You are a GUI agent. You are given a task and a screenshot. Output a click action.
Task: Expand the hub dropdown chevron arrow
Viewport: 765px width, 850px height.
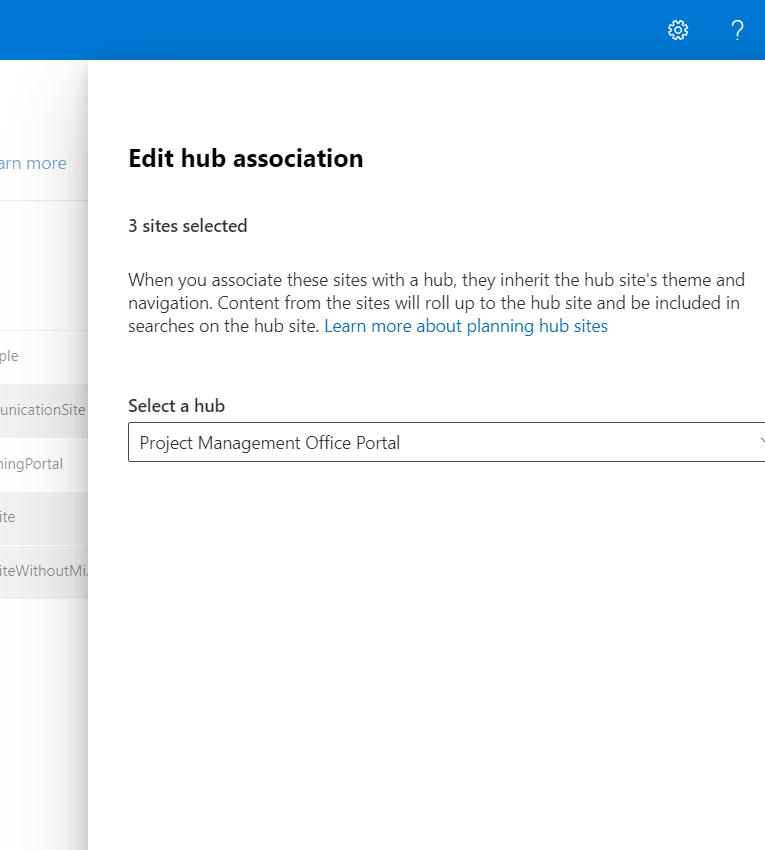(761, 442)
